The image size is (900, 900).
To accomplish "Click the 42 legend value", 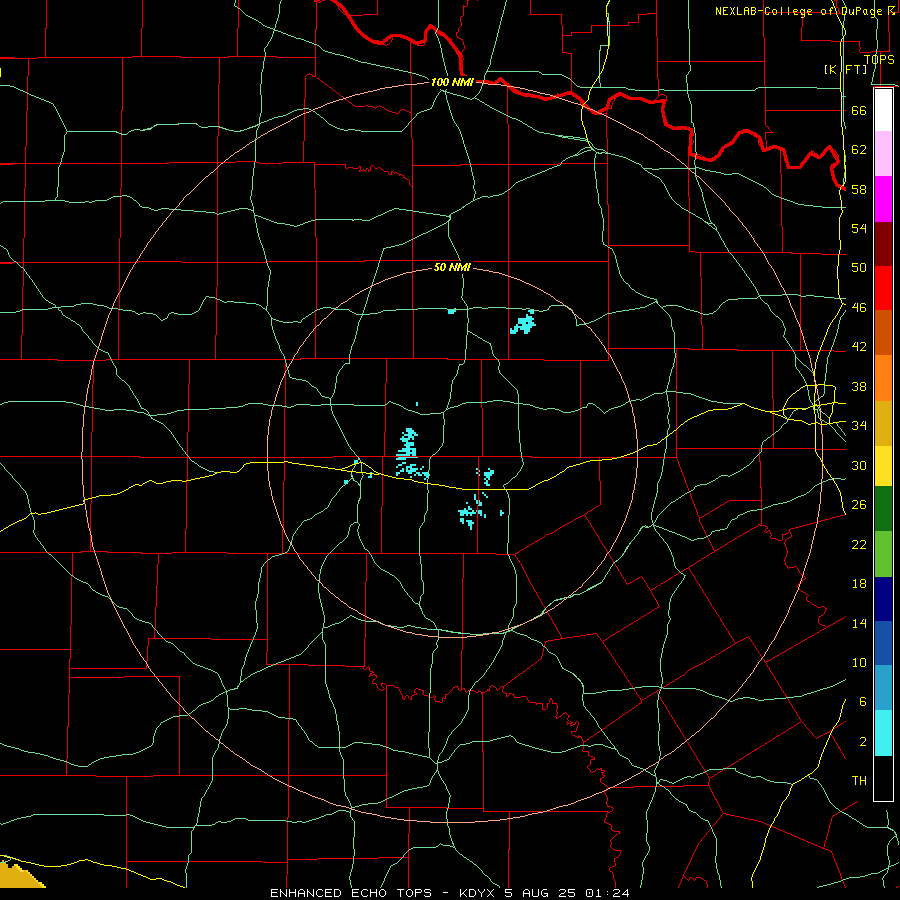I will click(859, 347).
